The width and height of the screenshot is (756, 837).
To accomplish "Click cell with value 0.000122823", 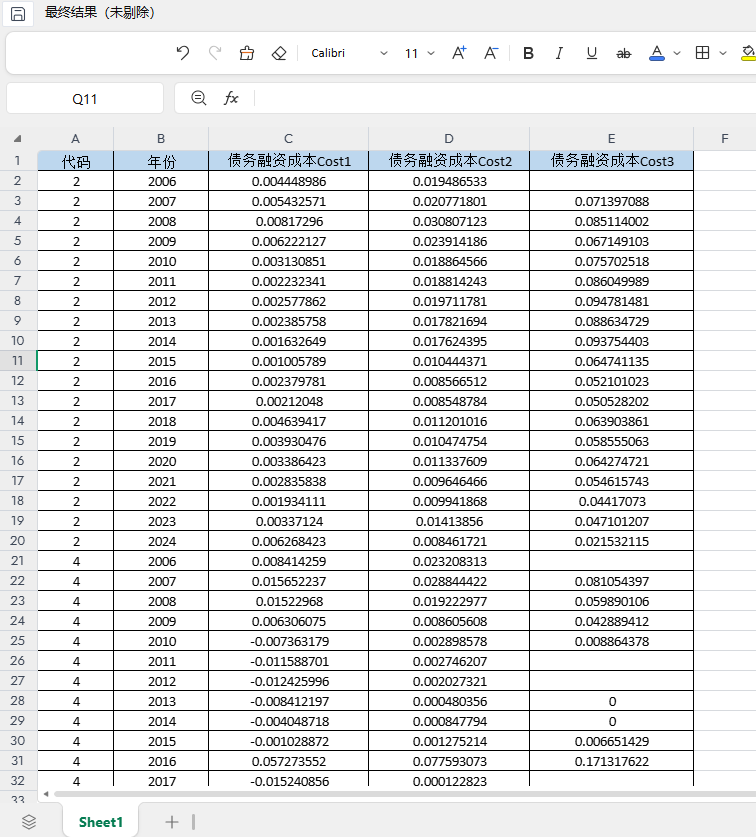I will click(x=450, y=781).
